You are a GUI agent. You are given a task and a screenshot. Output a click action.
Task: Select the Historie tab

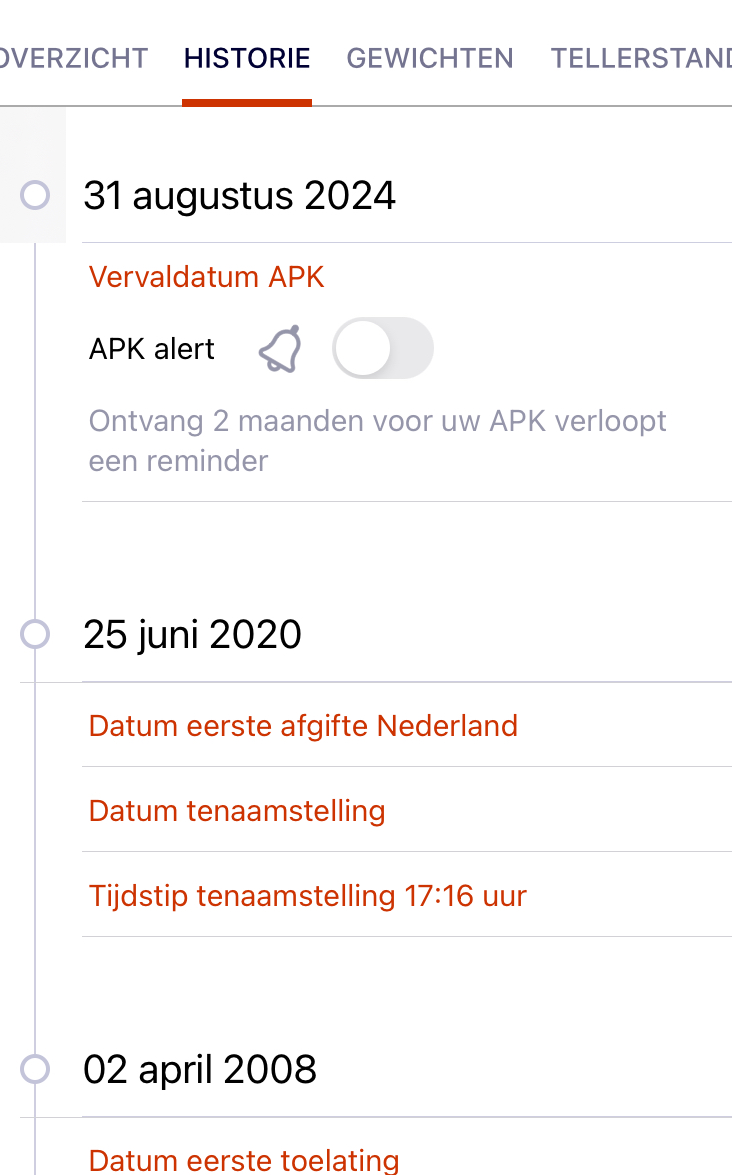coord(247,58)
